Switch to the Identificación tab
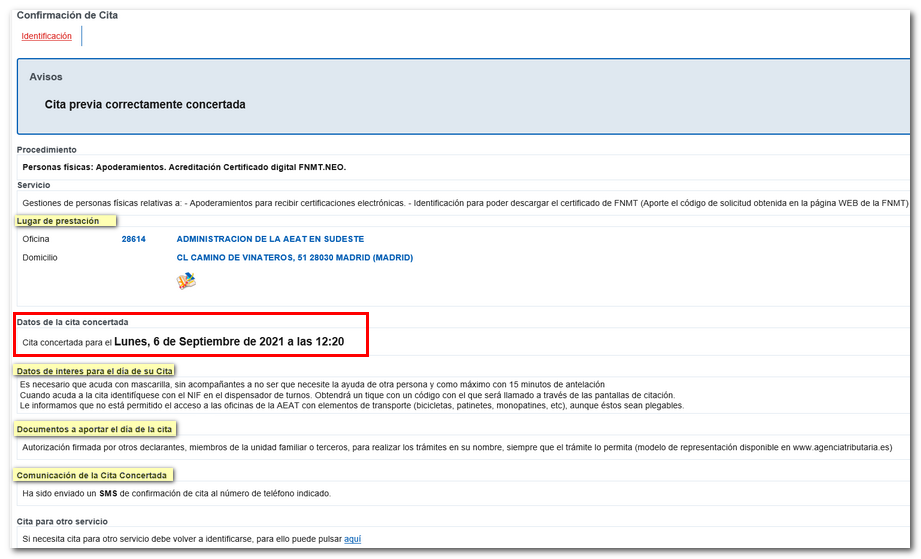 pos(47,36)
